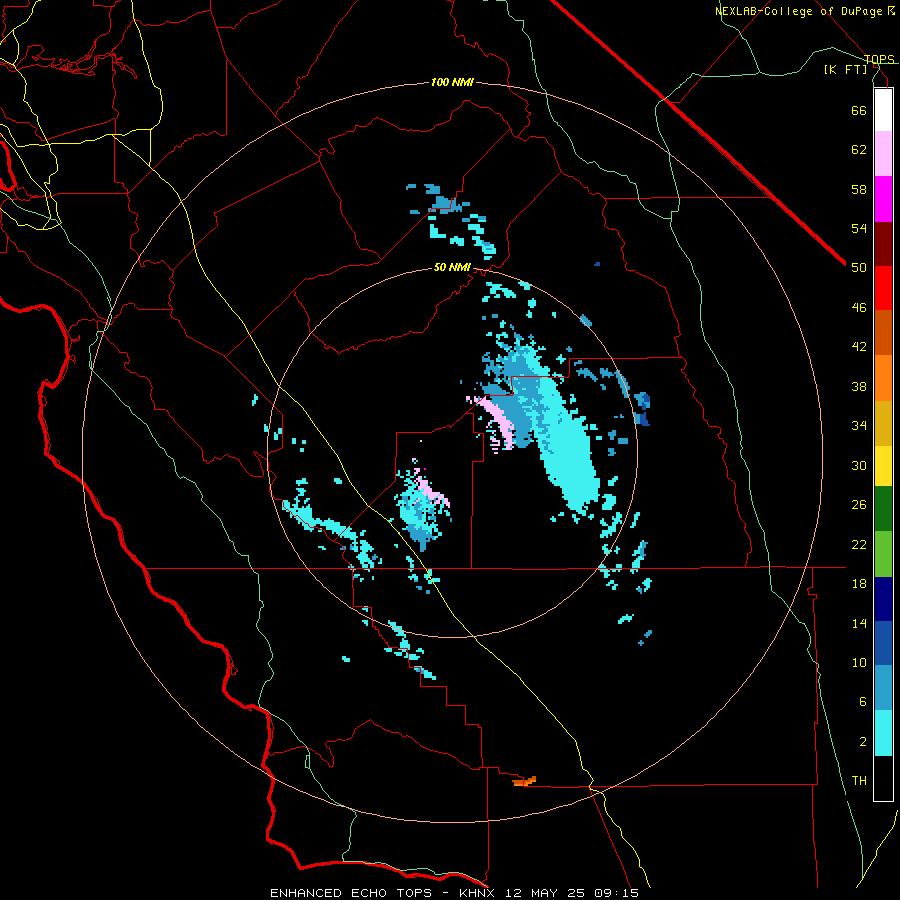Click the NEXLAB-College of DuPage label
The height and width of the screenshot is (900, 900).
click(805, 11)
